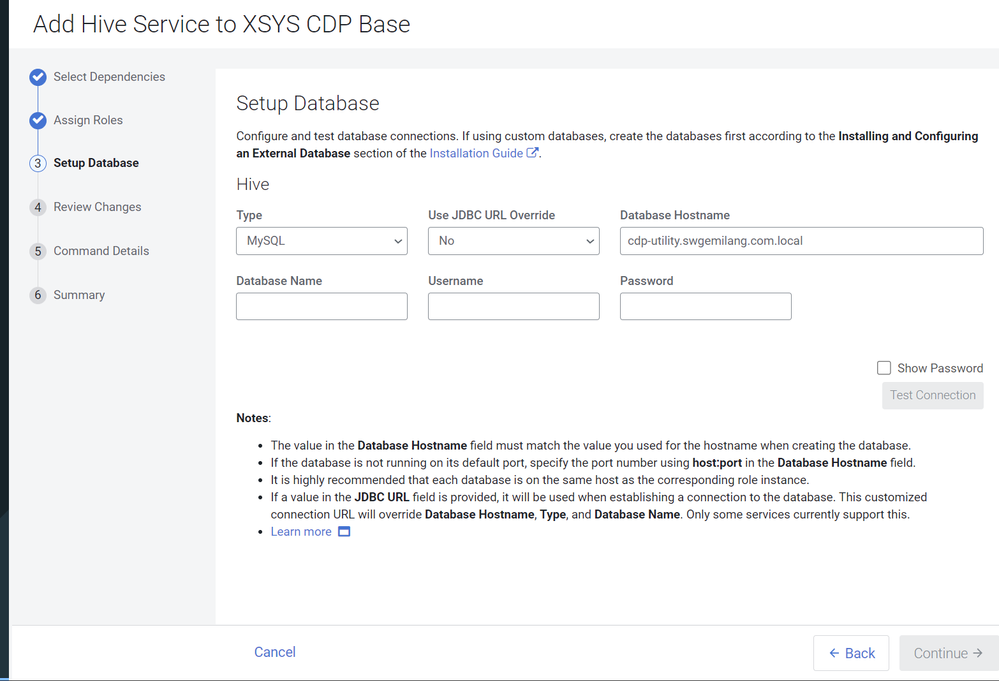Viewport: 999px width, 681px height.
Task: Click the Password field label
Action: [x=647, y=281]
